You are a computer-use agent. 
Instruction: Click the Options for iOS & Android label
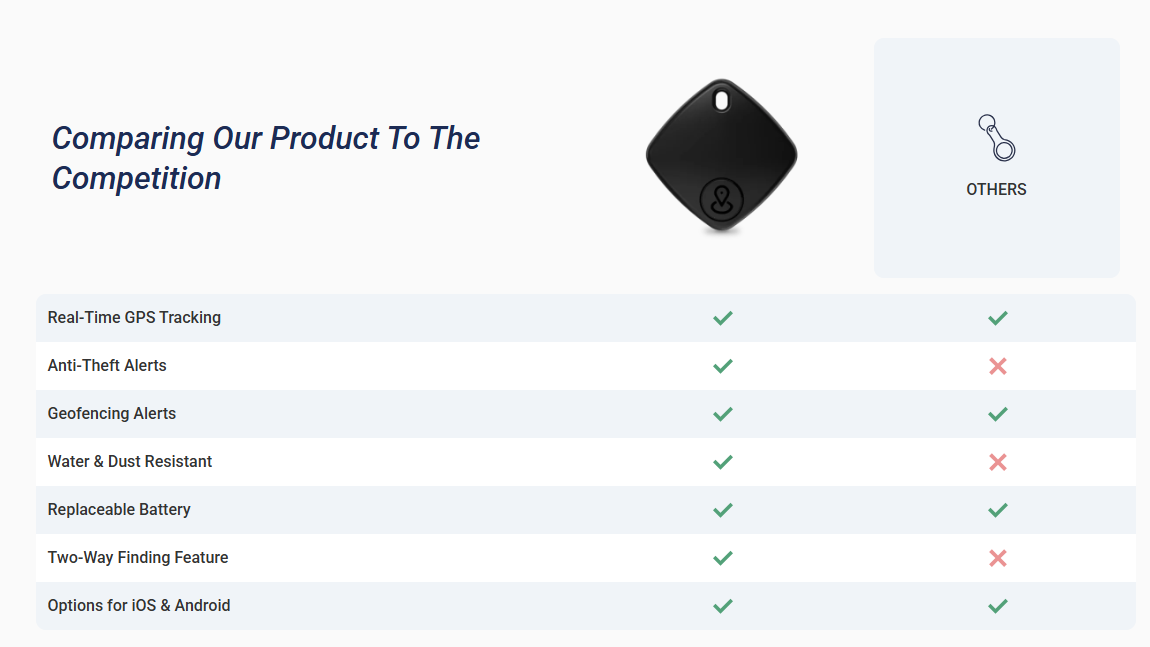pyautogui.click(x=139, y=606)
